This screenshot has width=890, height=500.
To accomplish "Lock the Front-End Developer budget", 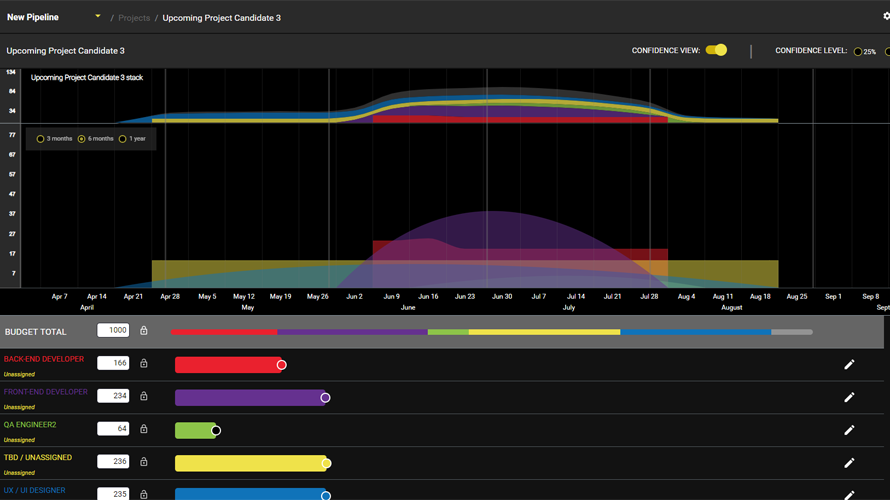I will coord(144,396).
